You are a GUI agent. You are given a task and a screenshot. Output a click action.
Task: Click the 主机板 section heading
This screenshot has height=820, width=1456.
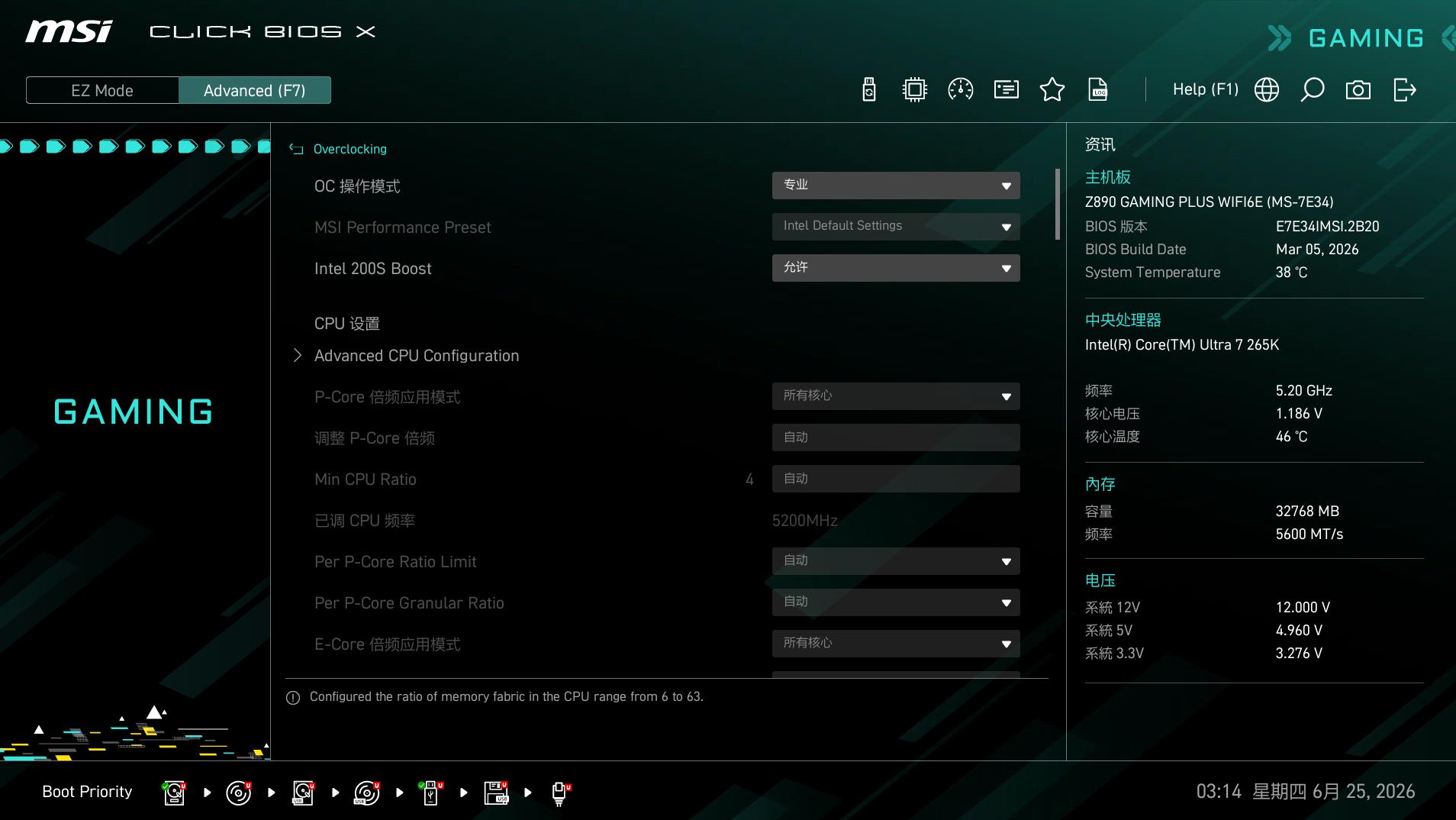pyautogui.click(x=1108, y=178)
